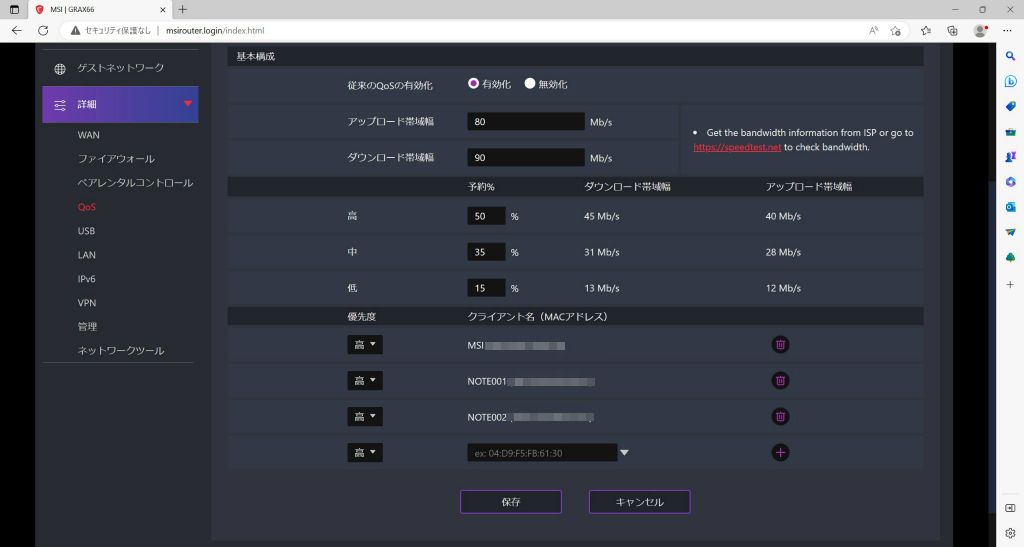Refresh the browser page

(x=43, y=31)
